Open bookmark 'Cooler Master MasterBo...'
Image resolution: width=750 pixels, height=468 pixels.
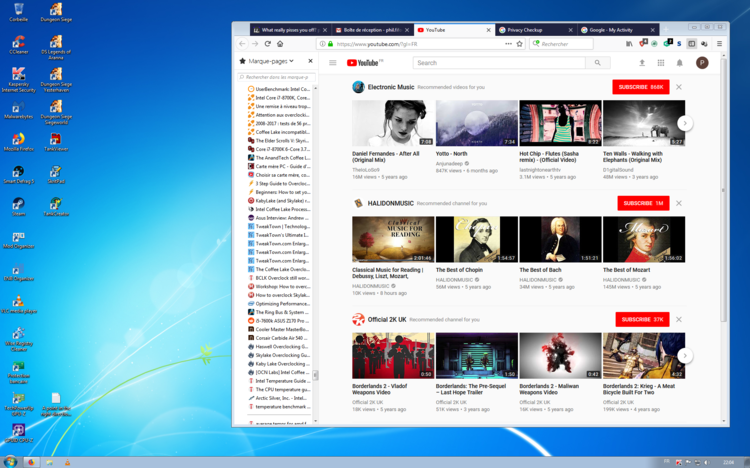pos(279,329)
